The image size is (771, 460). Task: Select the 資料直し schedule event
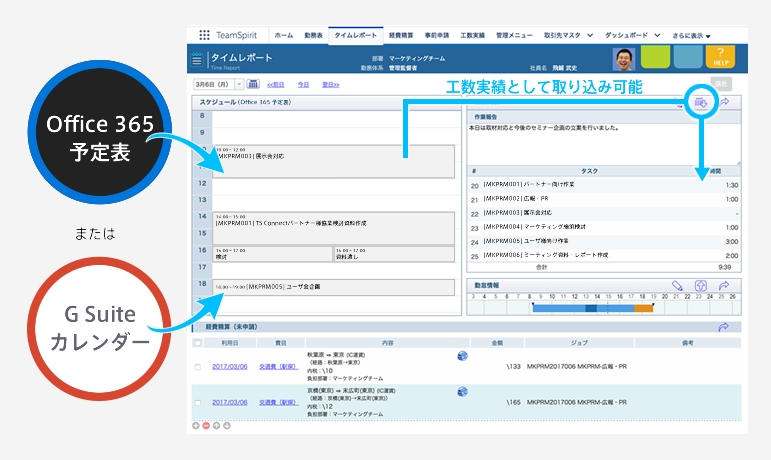[x=394, y=254]
